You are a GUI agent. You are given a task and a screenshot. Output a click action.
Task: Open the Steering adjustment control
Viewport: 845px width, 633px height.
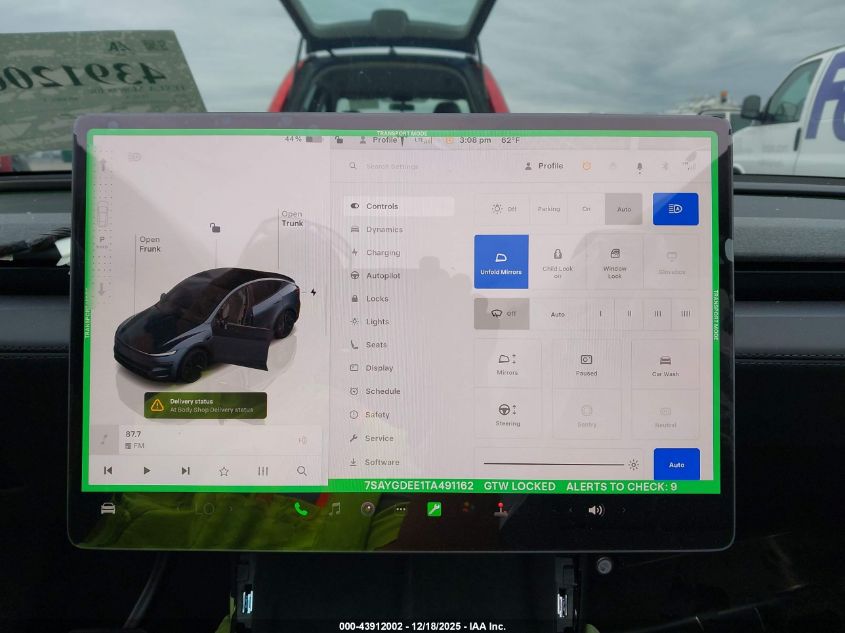506,412
